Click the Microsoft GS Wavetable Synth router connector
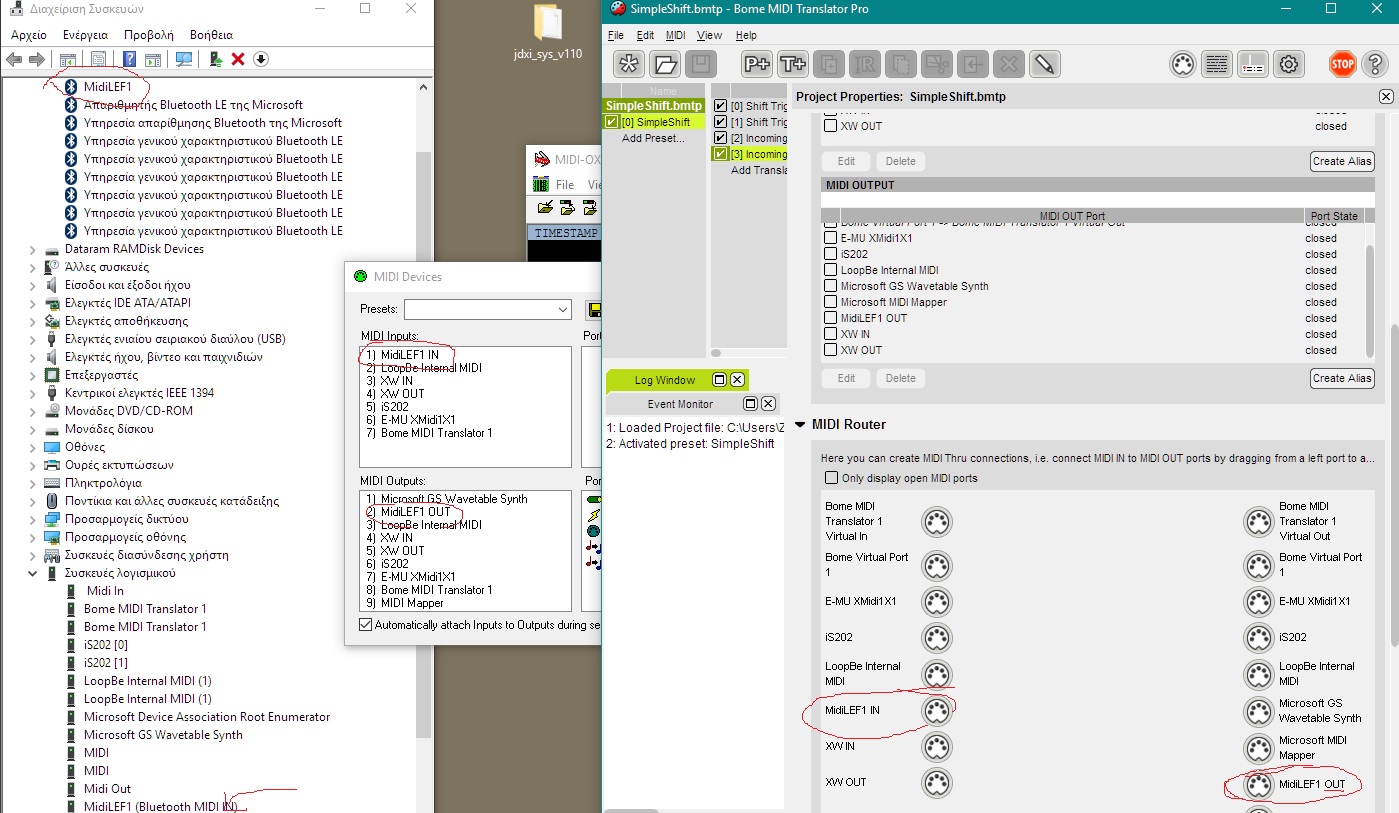The image size is (1399, 813). pyautogui.click(x=1258, y=711)
